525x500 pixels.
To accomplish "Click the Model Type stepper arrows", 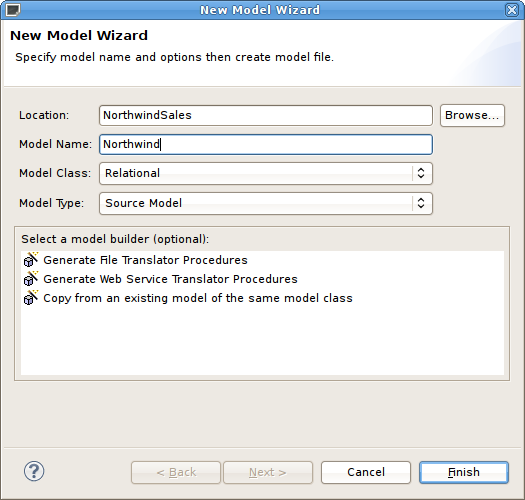I will point(421,203).
